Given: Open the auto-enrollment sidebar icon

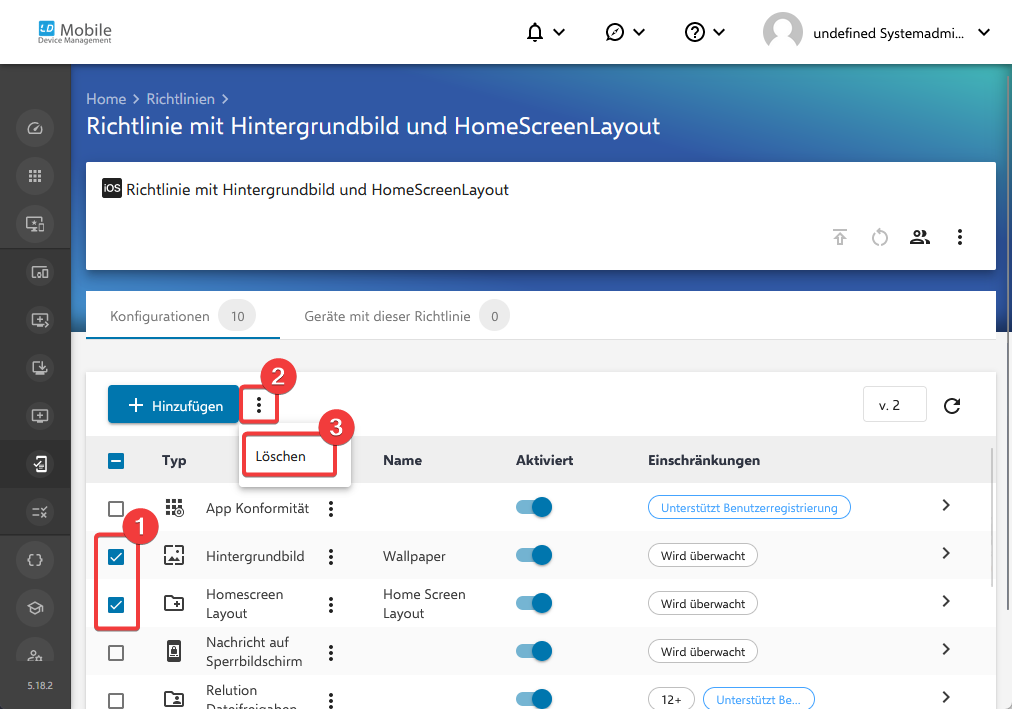Looking at the screenshot, I should pos(40,320).
